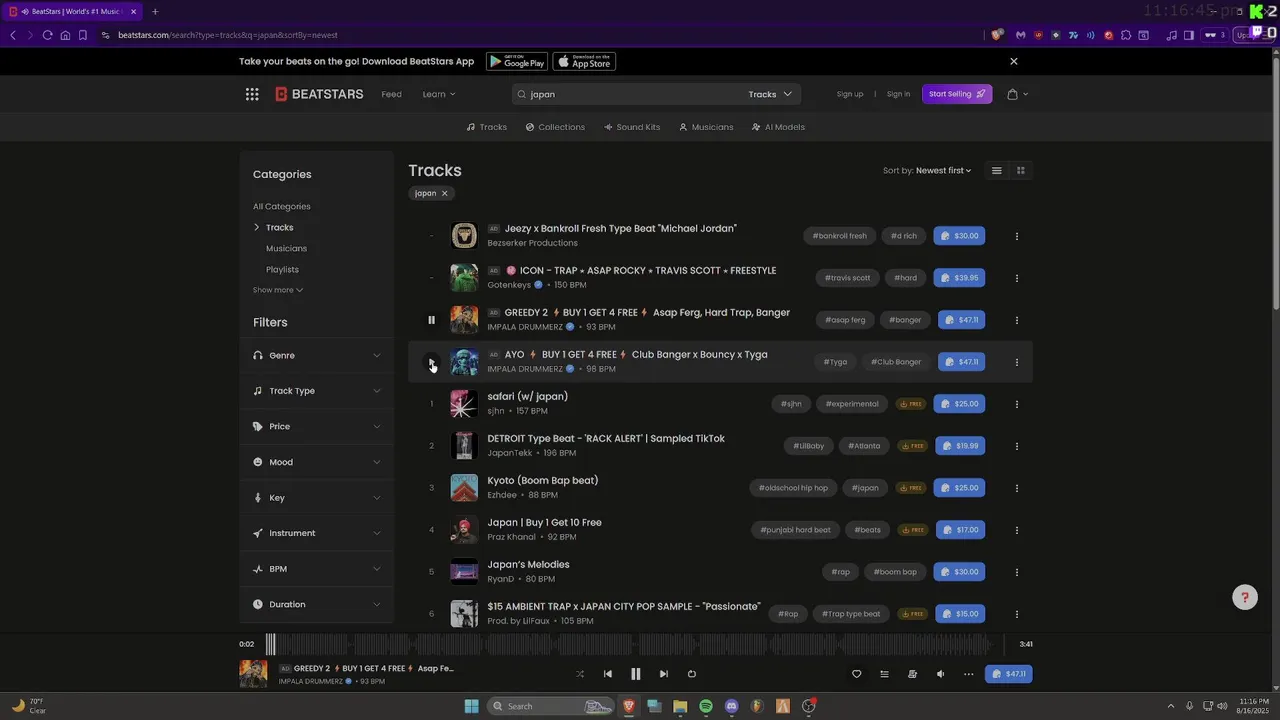Remove the japan filter chip
The image size is (1280, 720).
[444, 193]
